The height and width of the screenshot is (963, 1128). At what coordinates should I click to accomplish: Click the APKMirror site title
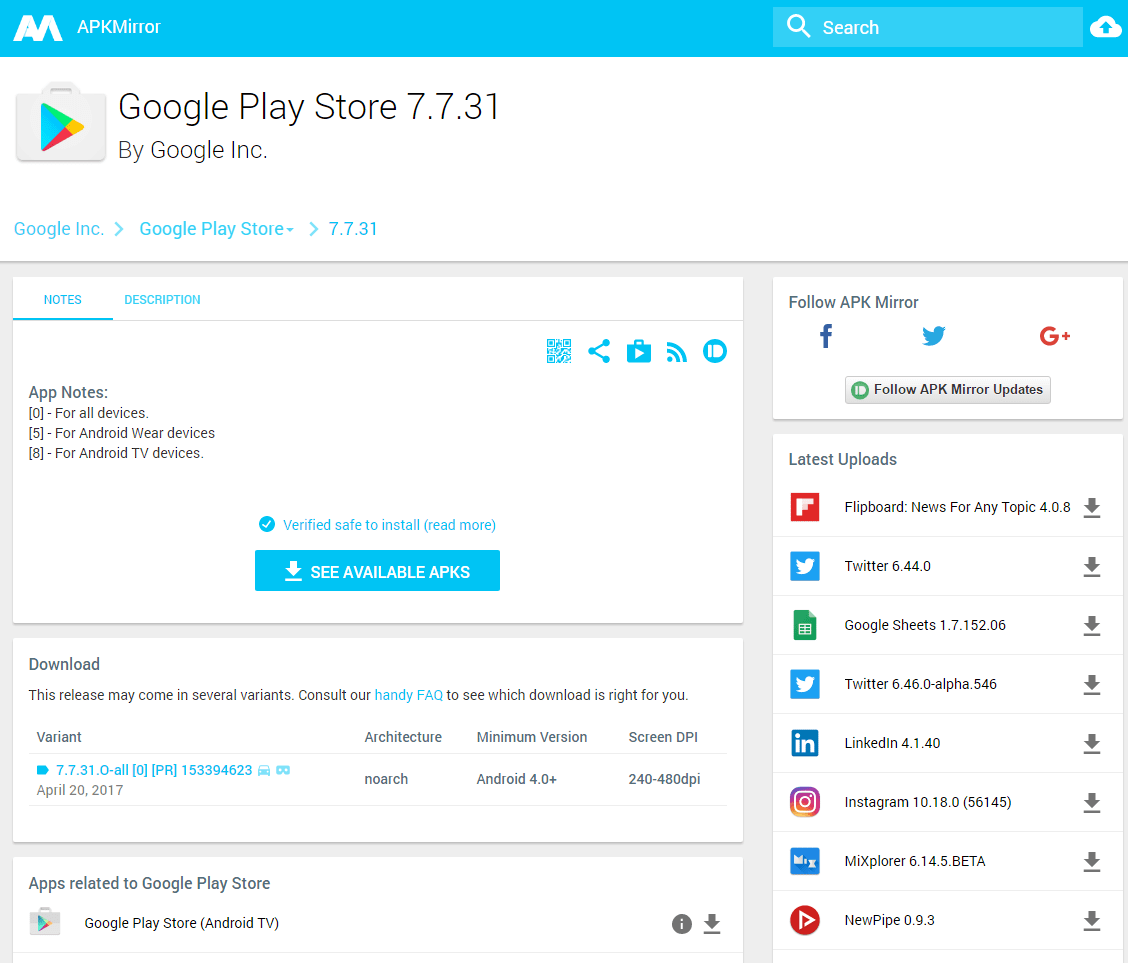click(119, 27)
